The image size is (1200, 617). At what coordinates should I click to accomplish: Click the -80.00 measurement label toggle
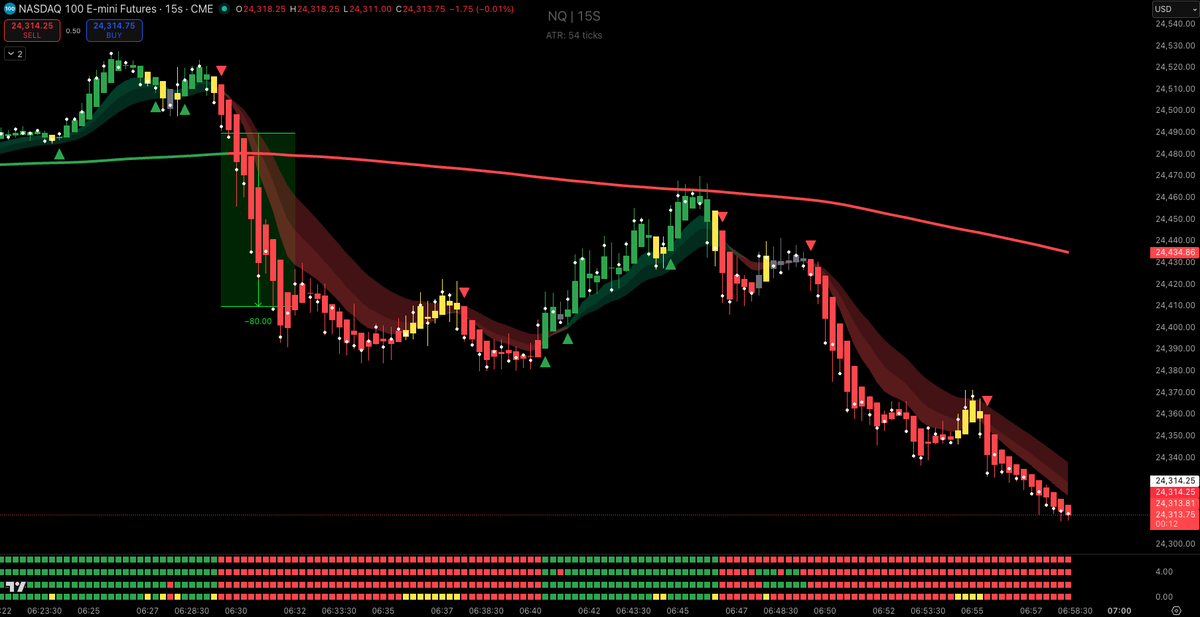click(258, 320)
